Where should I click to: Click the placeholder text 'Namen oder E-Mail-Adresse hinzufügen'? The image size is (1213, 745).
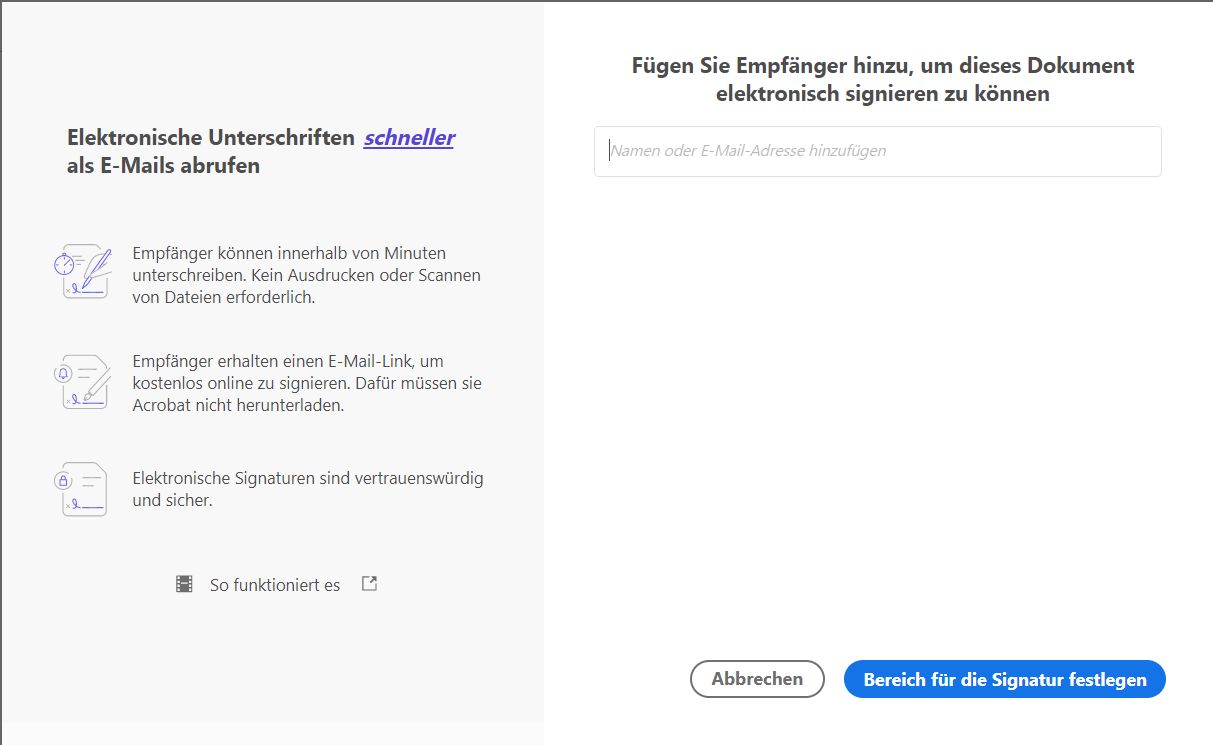pyautogui.click(x=748, y=151)
